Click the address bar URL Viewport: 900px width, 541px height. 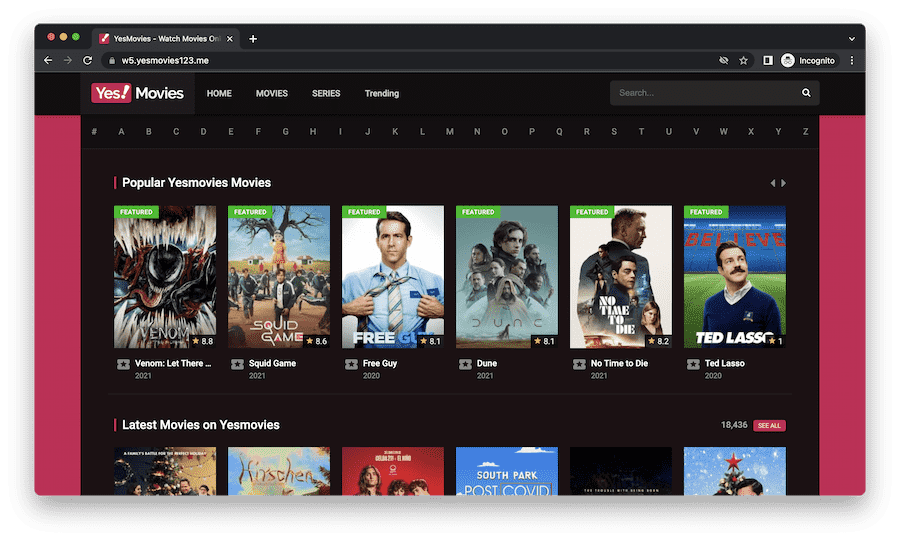pos(165,60)
